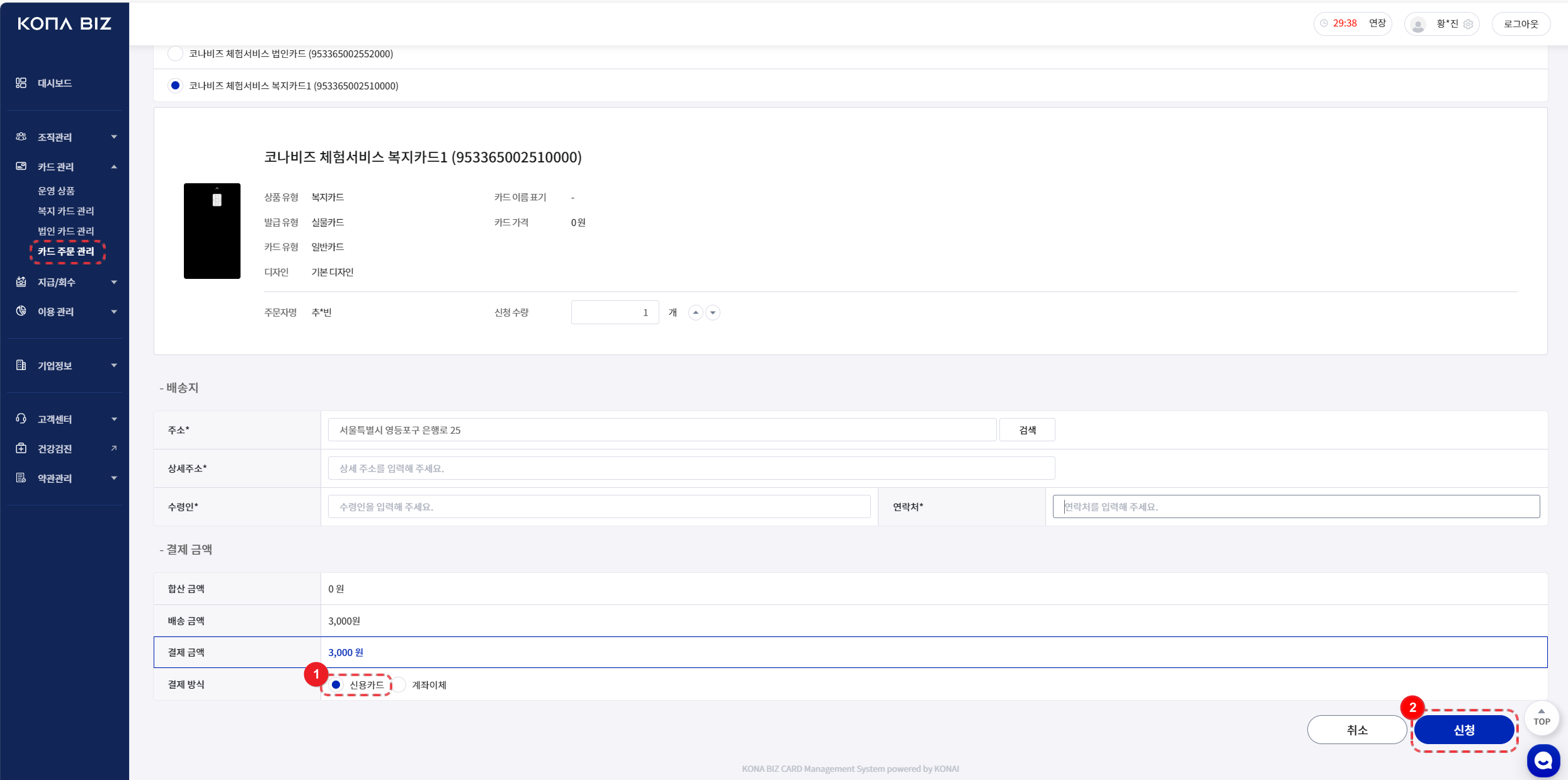
Task: Open 운영 상품 submenu item
Action: (56, 191)
